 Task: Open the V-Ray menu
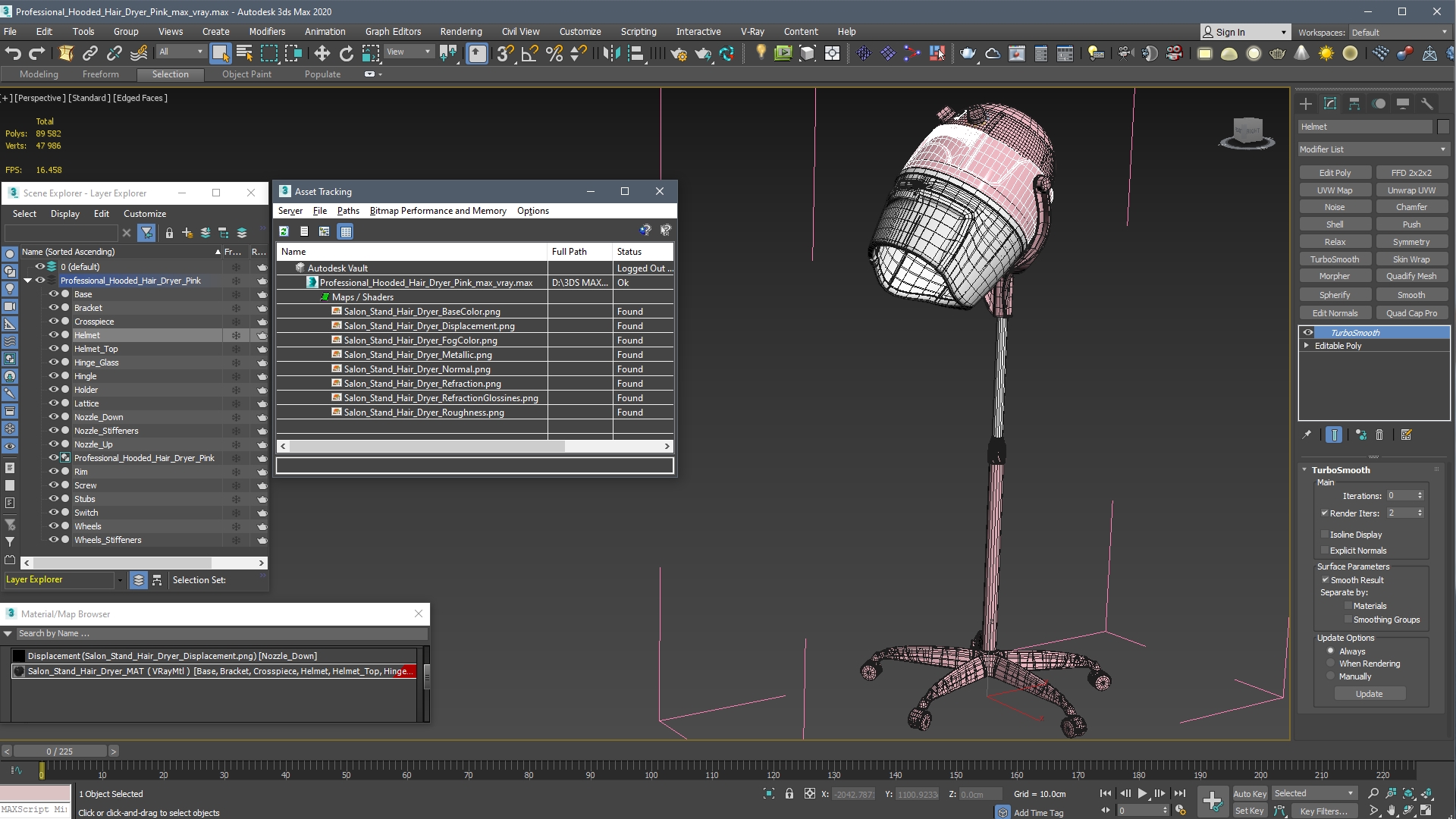tap(752, 31)
